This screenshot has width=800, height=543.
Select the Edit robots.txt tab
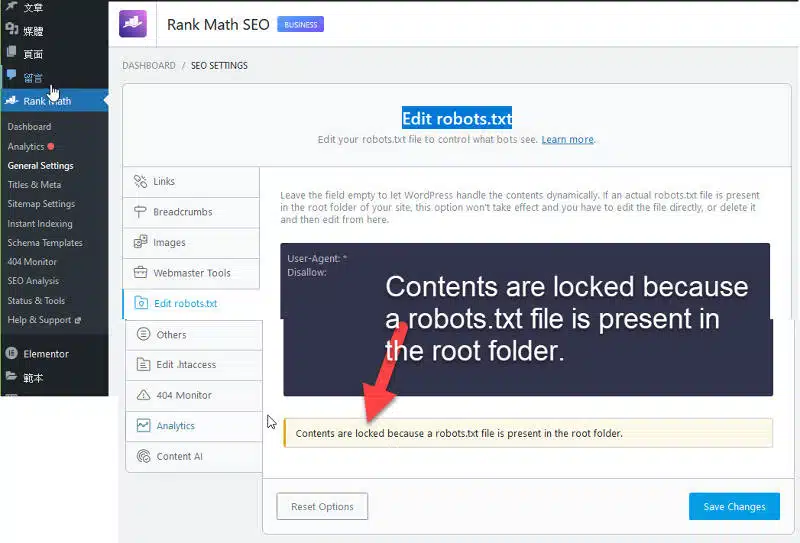(191, 304)
